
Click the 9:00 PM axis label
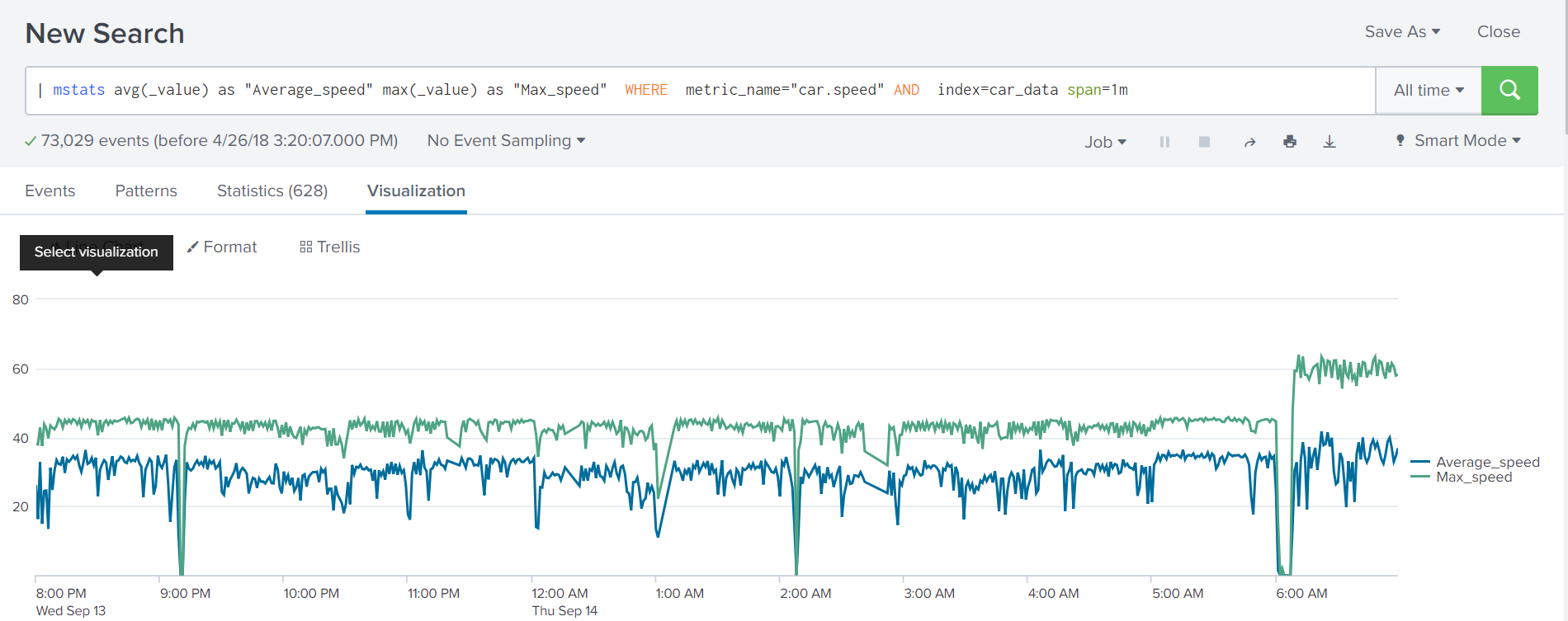pyautogui.click(x=185, y=593)
